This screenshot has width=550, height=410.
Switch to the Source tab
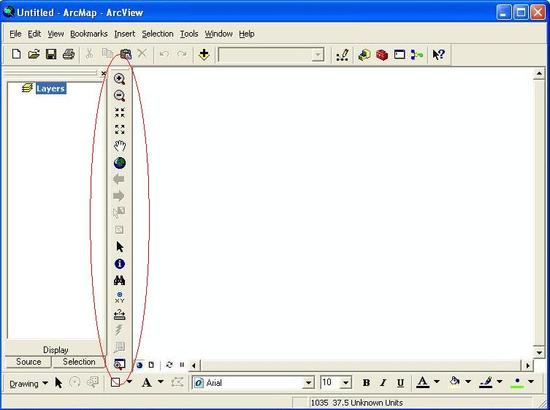tap(28, 362)
